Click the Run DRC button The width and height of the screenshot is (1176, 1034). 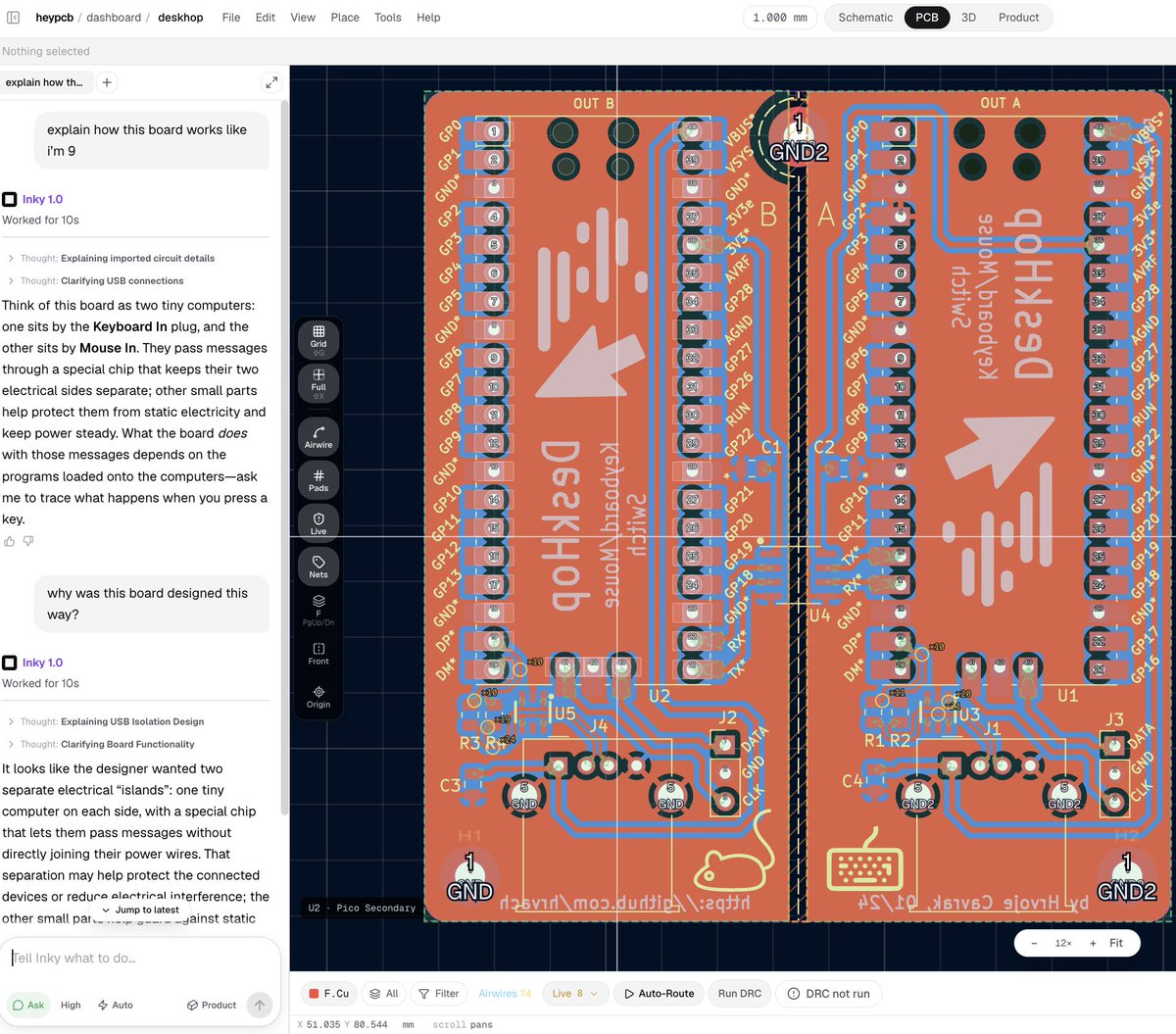coord(740,994)
